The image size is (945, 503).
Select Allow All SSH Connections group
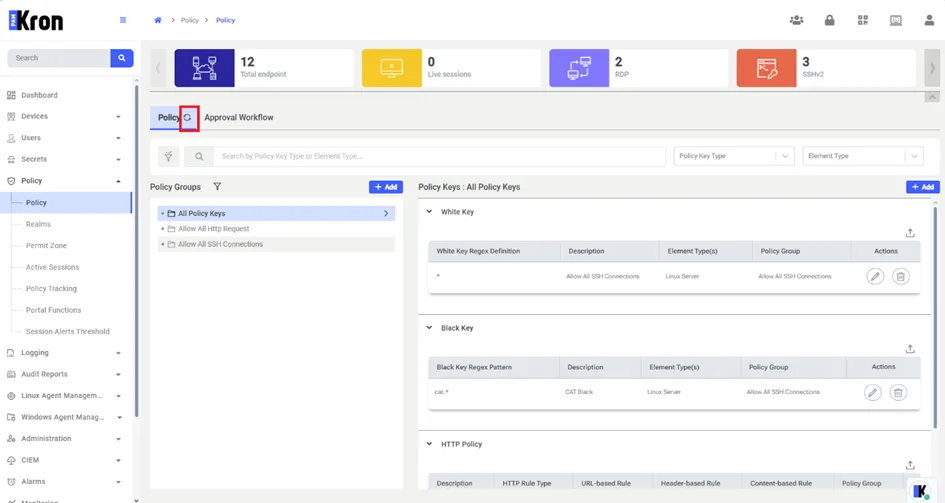(x=276, y=244)
